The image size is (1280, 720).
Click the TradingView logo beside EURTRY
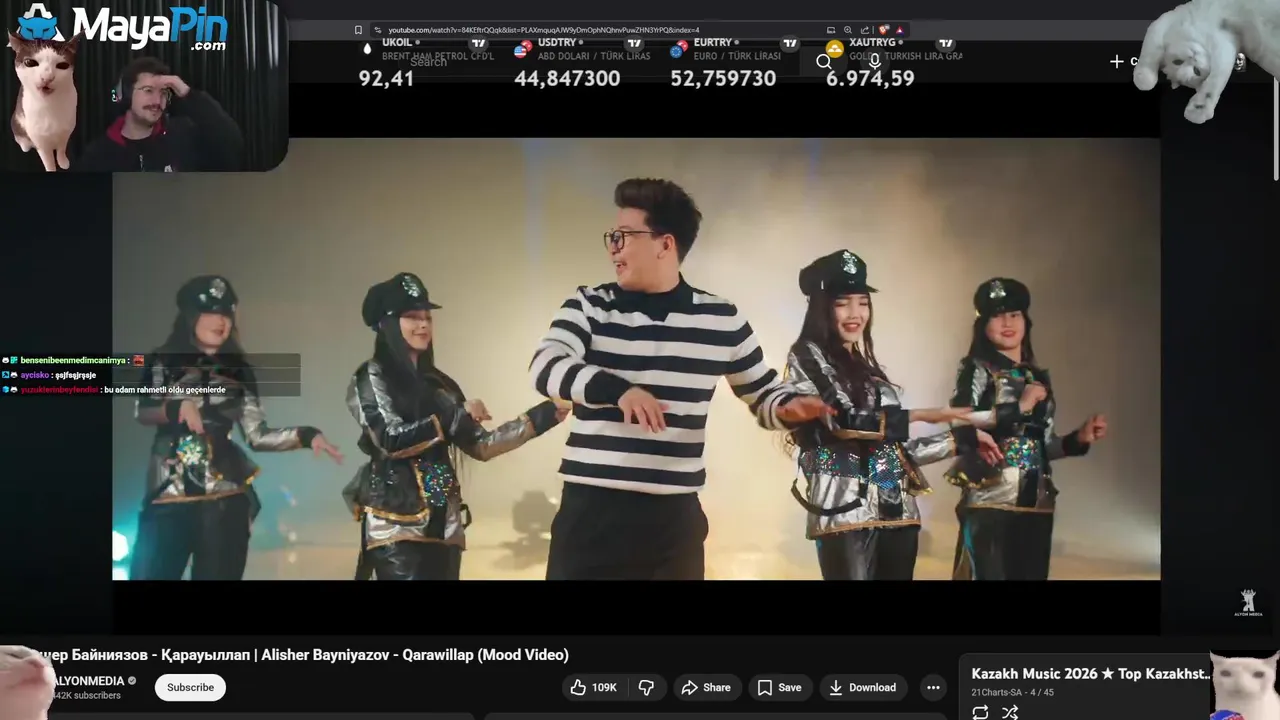[x=790, y=43]
